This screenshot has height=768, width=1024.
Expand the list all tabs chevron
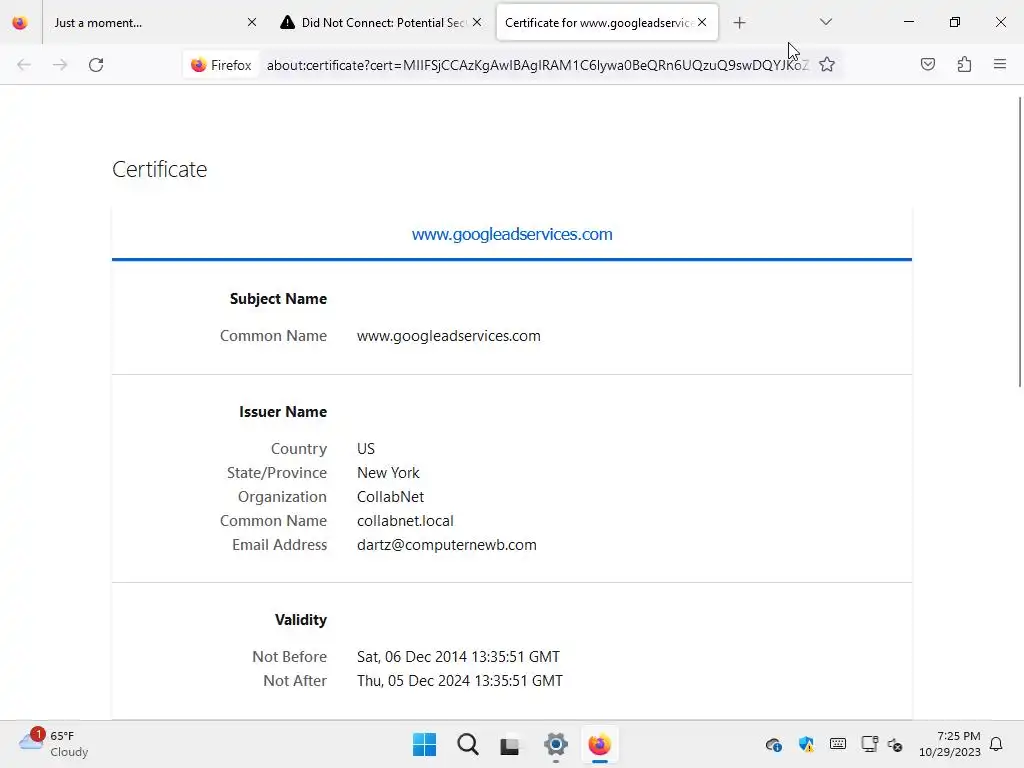pos(825,22)
